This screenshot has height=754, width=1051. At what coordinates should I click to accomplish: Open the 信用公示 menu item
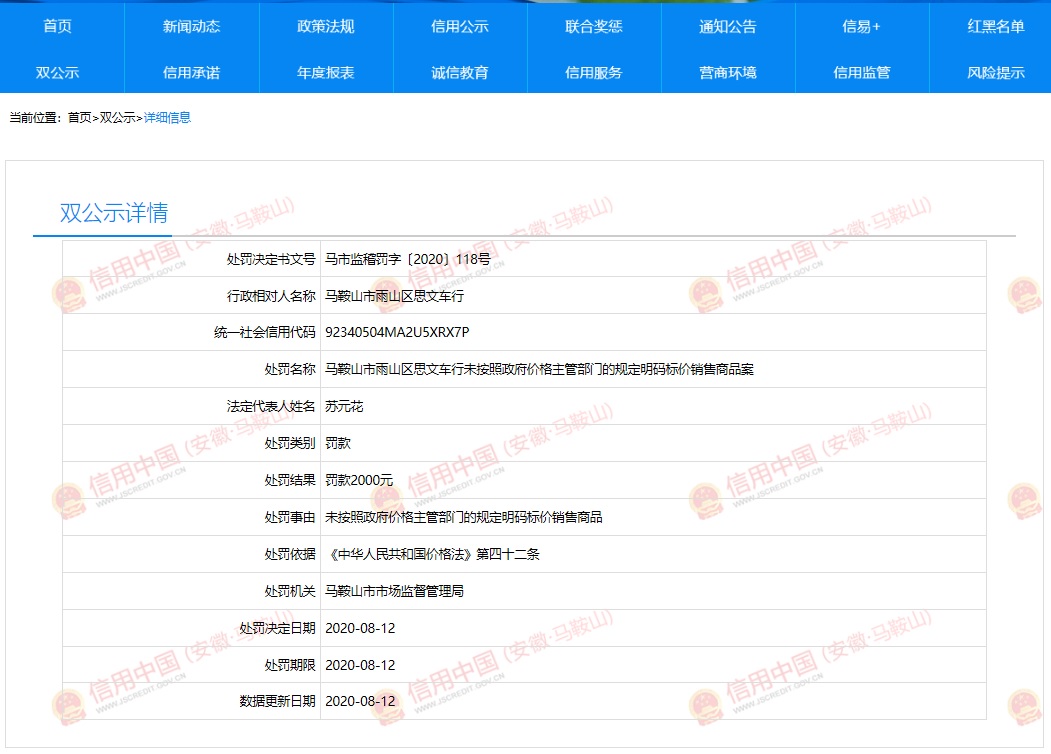[459, 27]
